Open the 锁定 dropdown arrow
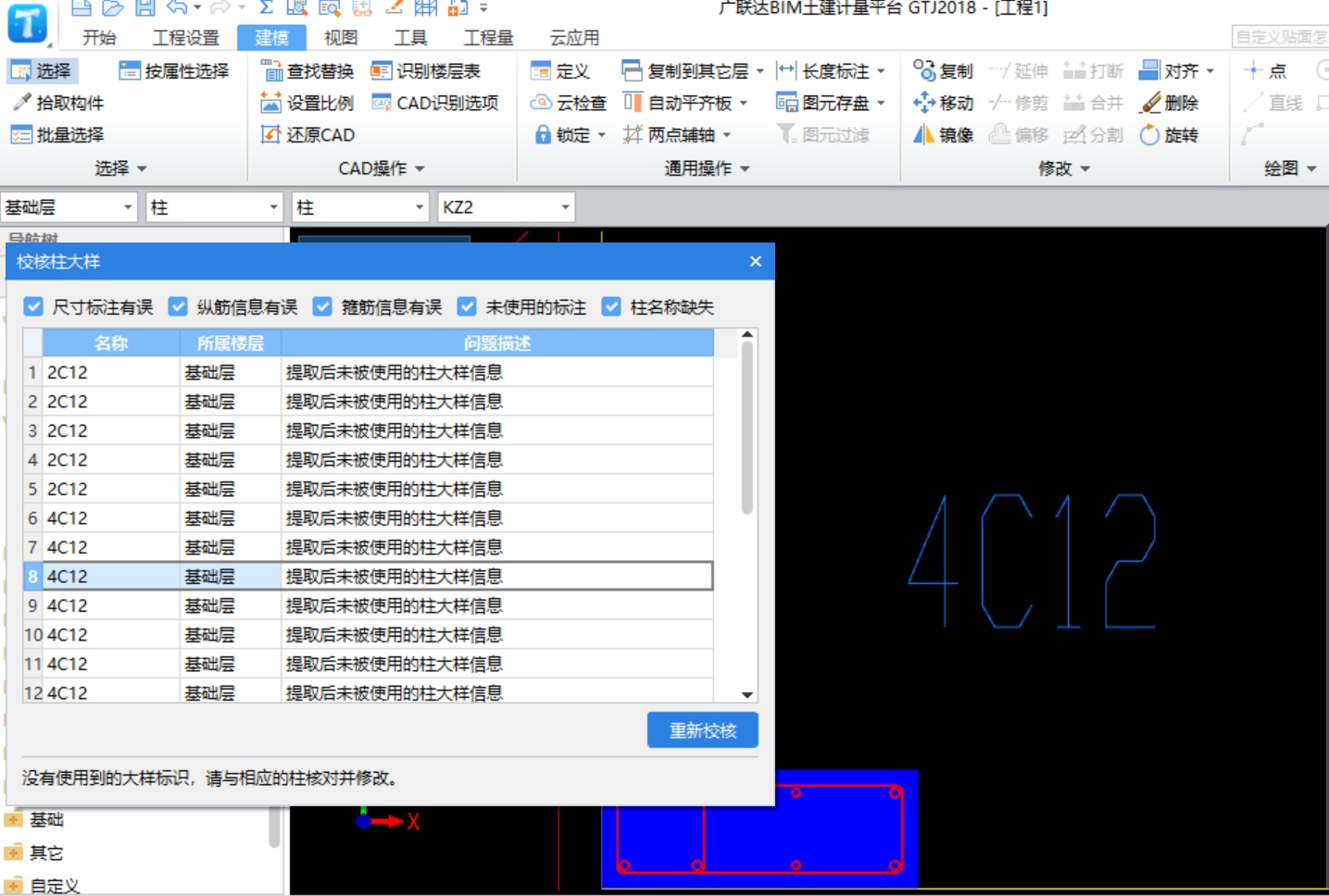 pos(602,135)
